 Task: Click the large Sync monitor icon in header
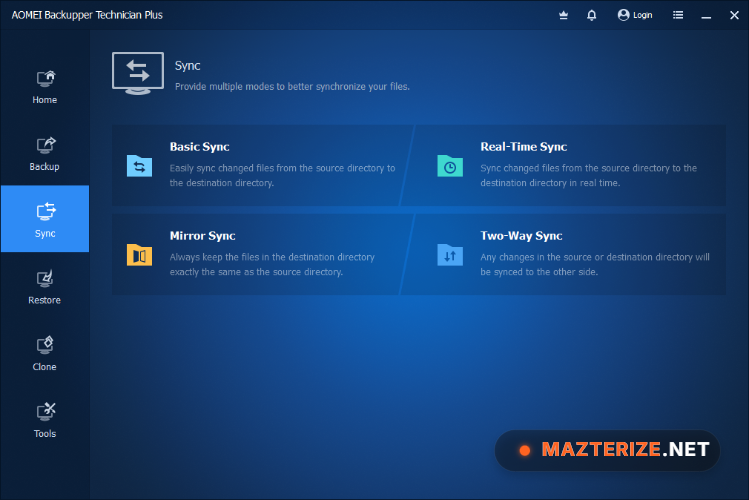tap(138, 73)
